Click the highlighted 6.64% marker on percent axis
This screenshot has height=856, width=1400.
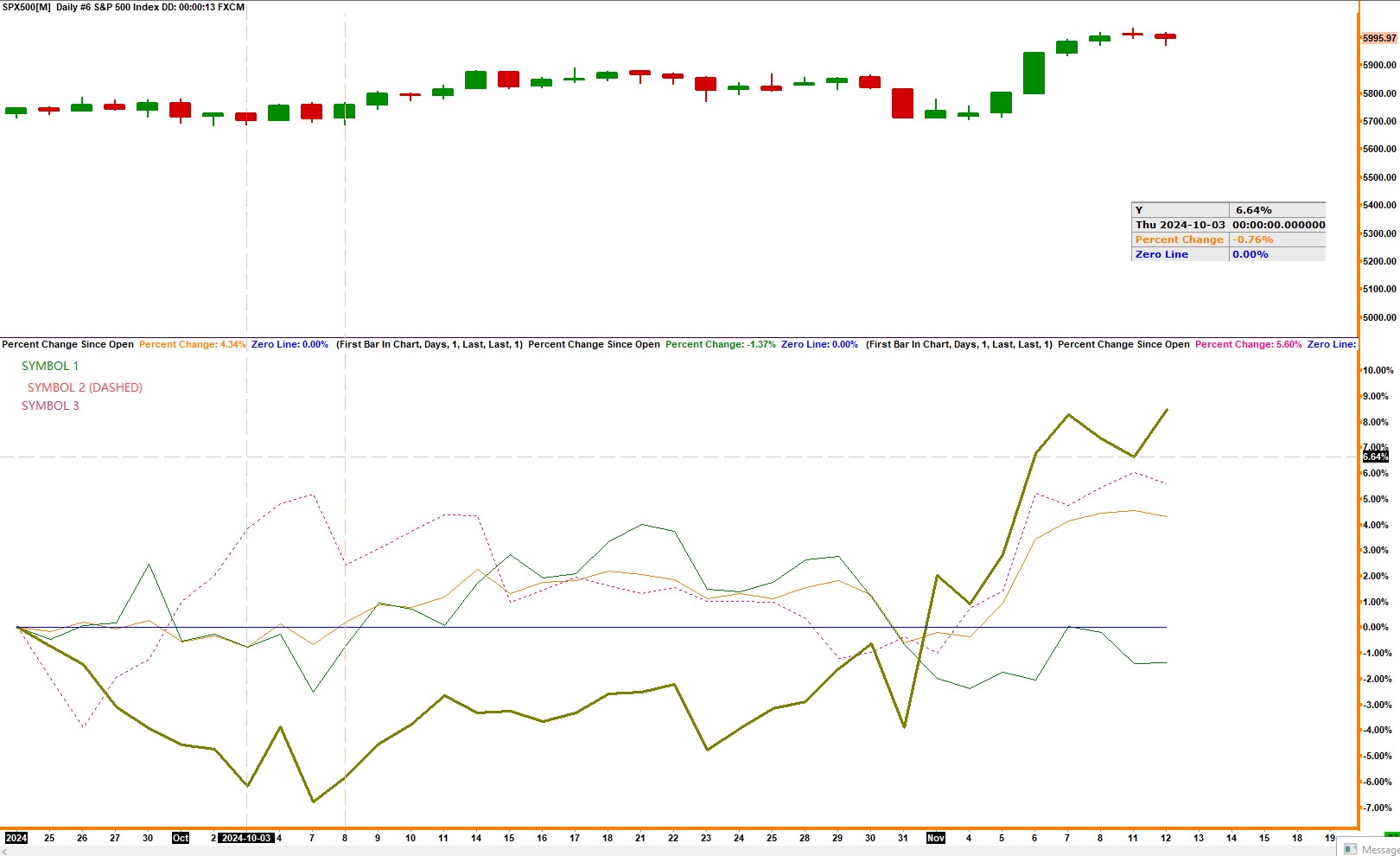(1376, 457)
